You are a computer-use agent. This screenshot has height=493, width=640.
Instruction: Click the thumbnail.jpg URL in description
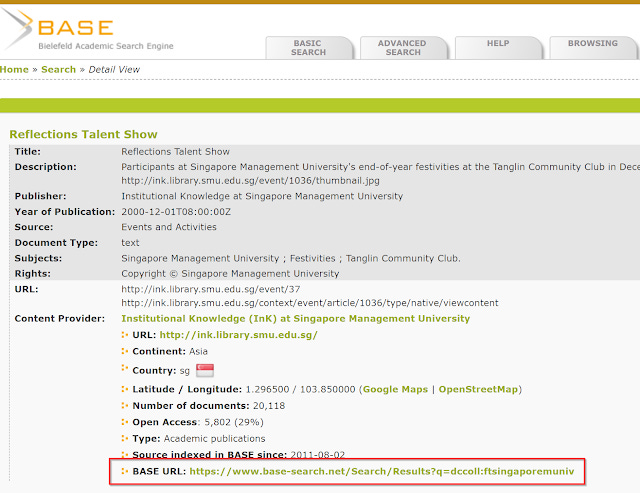tap(250, 180)
